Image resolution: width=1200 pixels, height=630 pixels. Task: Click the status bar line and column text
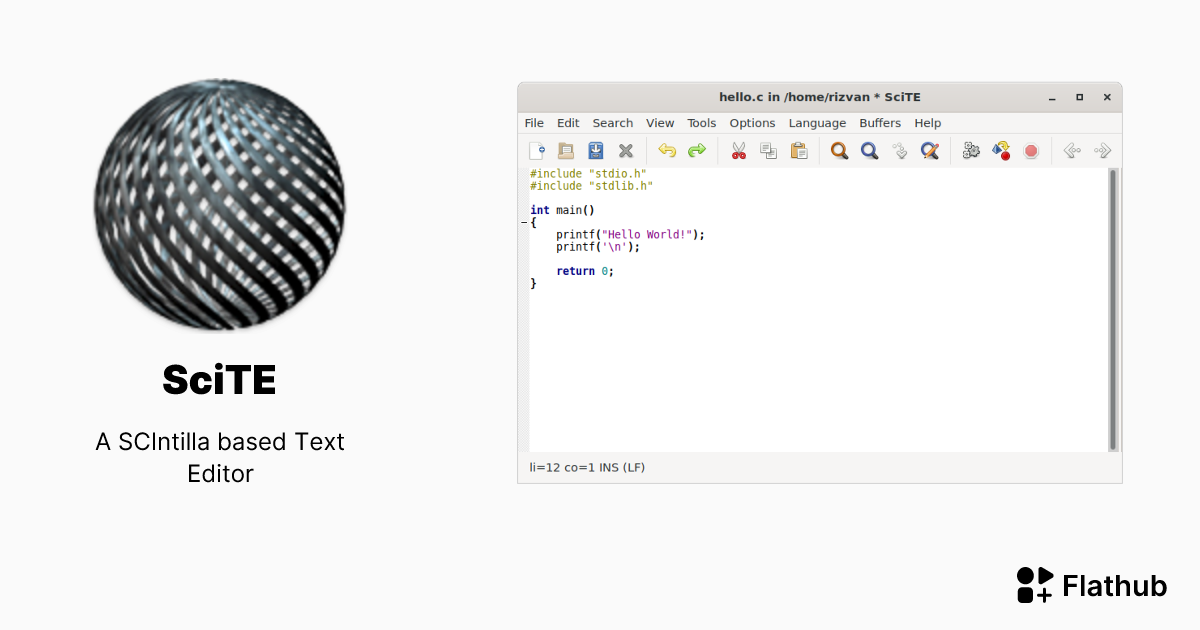coord(587,468)
